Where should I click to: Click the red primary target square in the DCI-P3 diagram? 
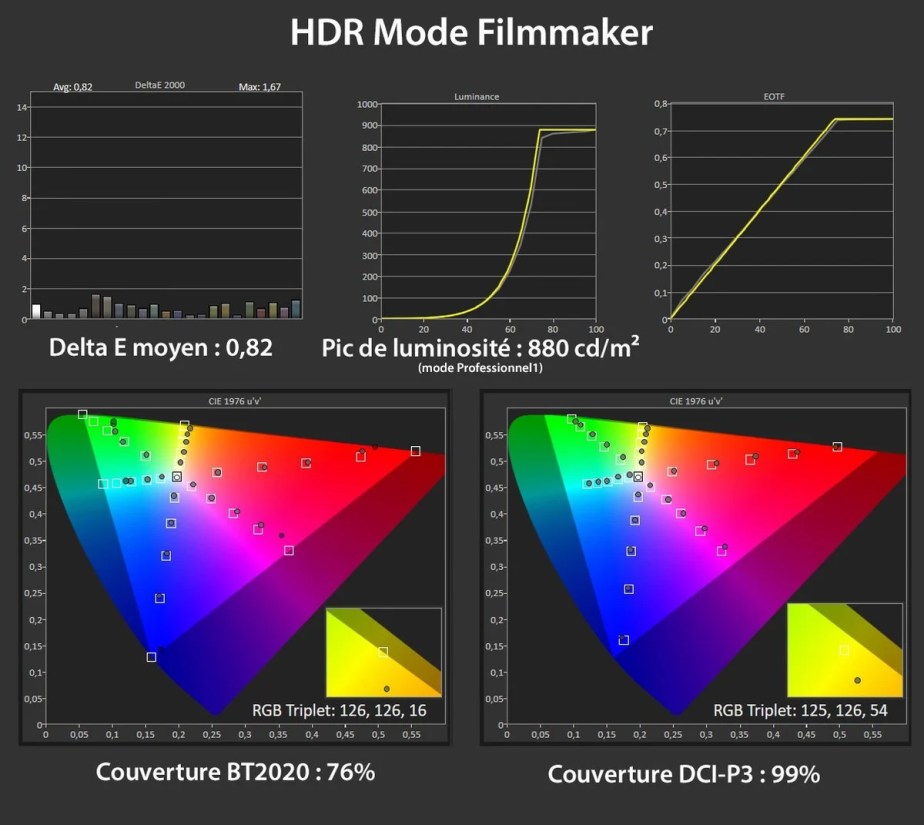tap(837, 447)
